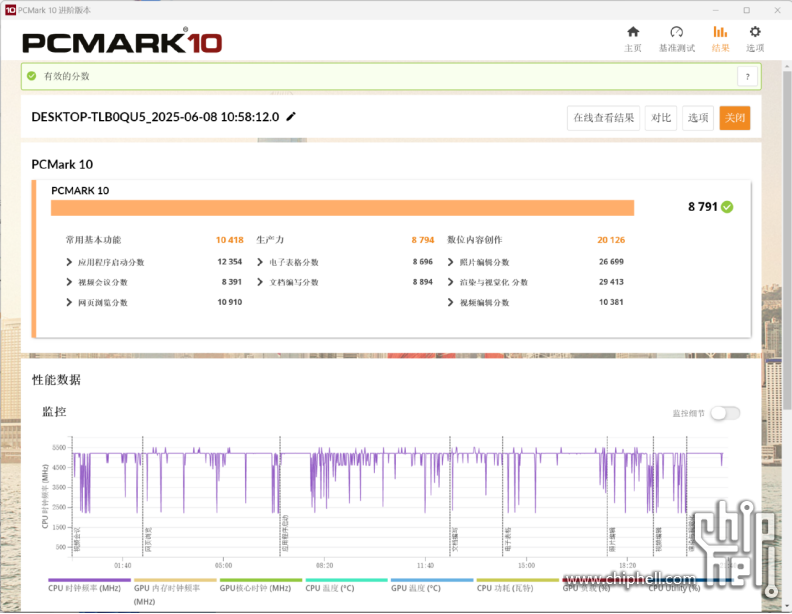This screenshot has height=614, width=792.
Task: Expand 网页浏览分数 row
Action: [x=69, y=302]
